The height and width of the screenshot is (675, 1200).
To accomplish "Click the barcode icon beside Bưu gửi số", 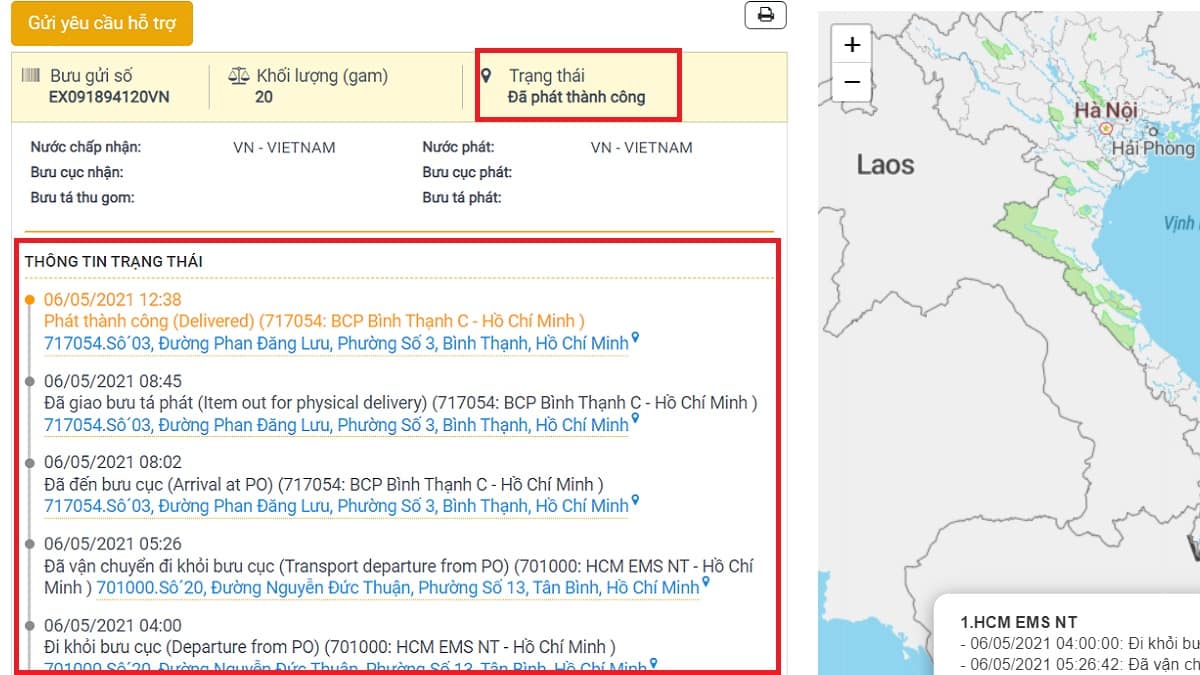I will point(31,76).
